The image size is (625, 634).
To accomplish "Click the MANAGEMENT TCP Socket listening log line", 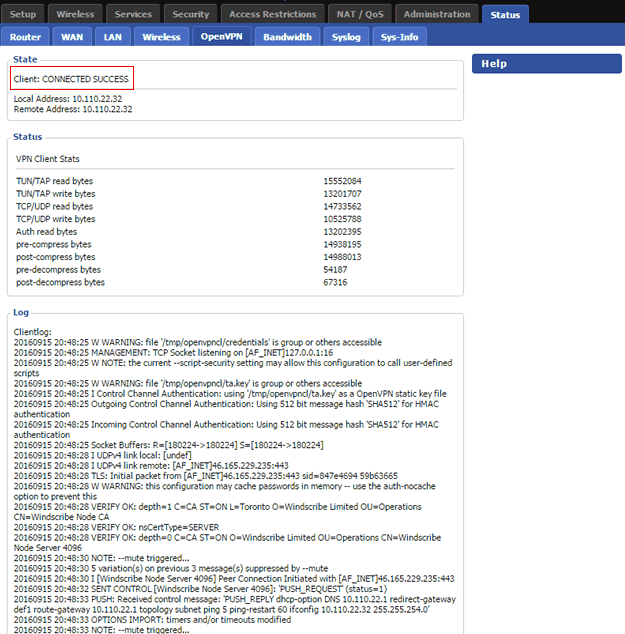I will pyautogui.click(x=173, y=353).
